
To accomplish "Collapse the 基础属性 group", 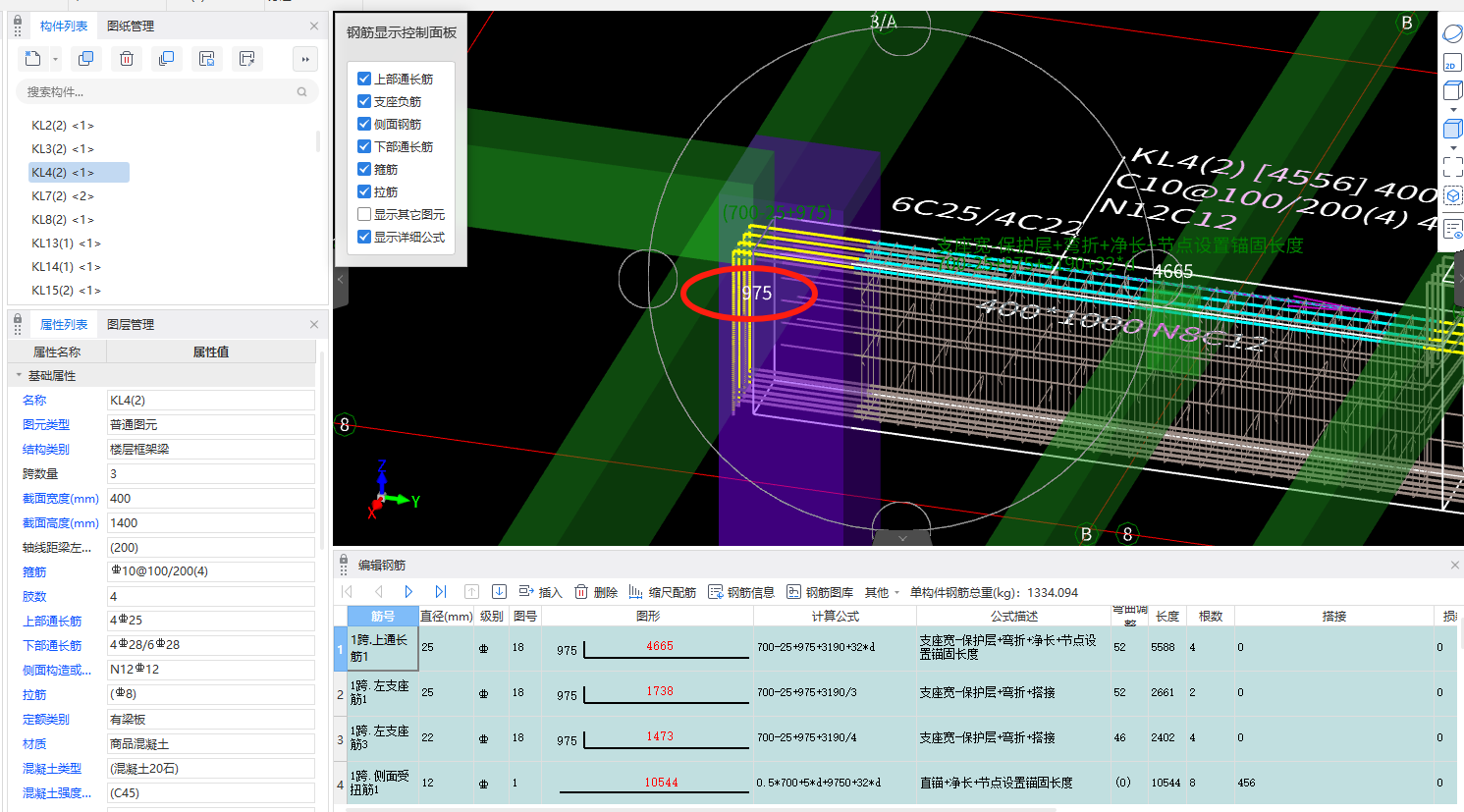I will click(19, 376).
